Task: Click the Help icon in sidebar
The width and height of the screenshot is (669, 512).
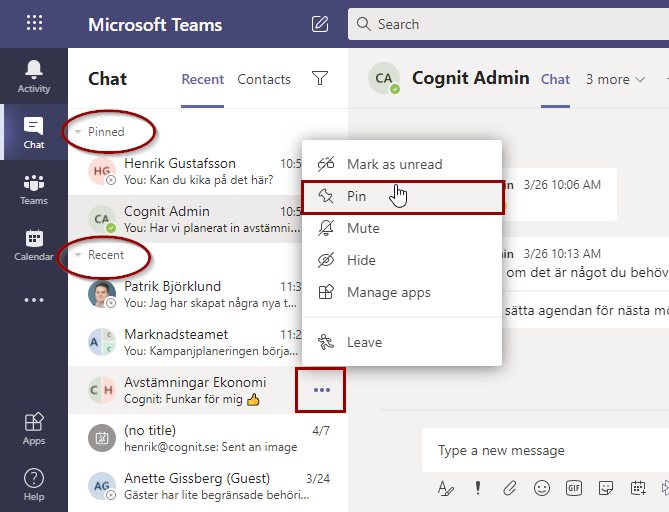Action: pos(34,484)
